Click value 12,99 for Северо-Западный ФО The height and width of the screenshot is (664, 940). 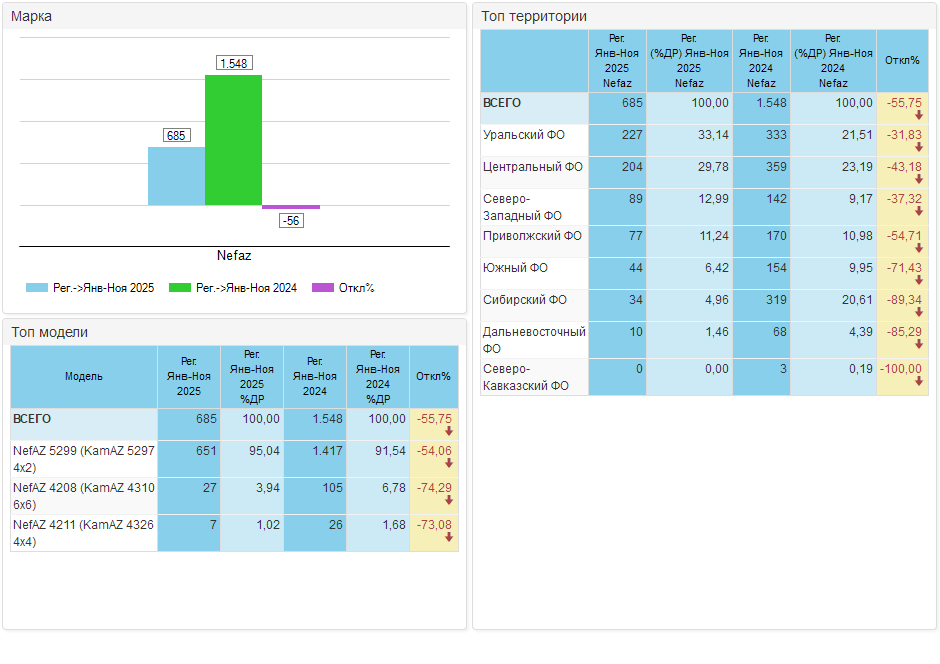pos(713,198)
